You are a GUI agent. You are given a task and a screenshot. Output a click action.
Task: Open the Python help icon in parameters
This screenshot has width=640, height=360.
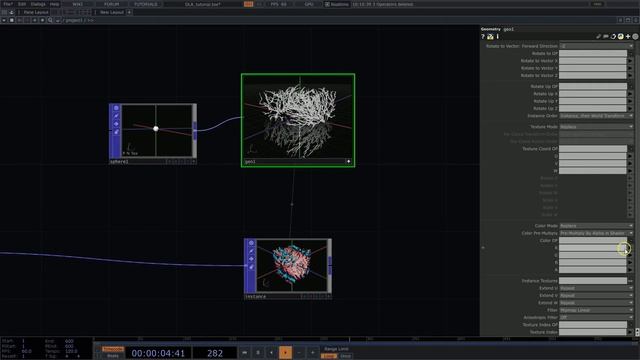click(x=490, y=37)
